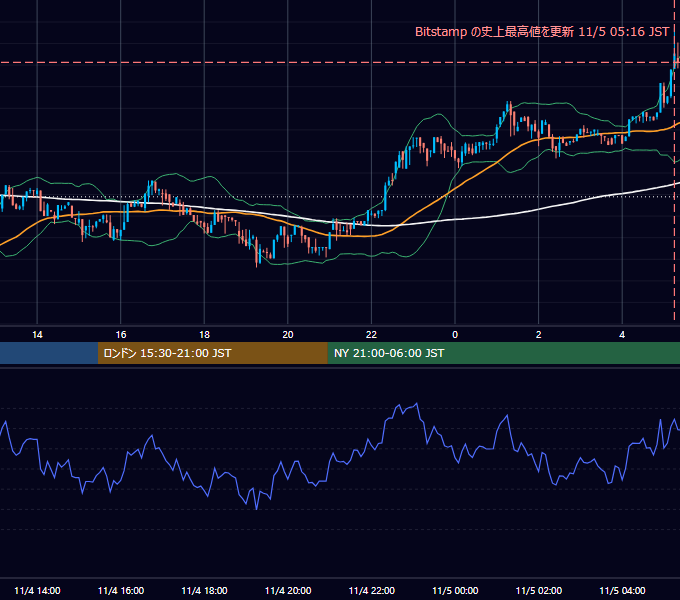Click the 0 hour label on time axis
680x600 pixels.
(x=455, y=335)
